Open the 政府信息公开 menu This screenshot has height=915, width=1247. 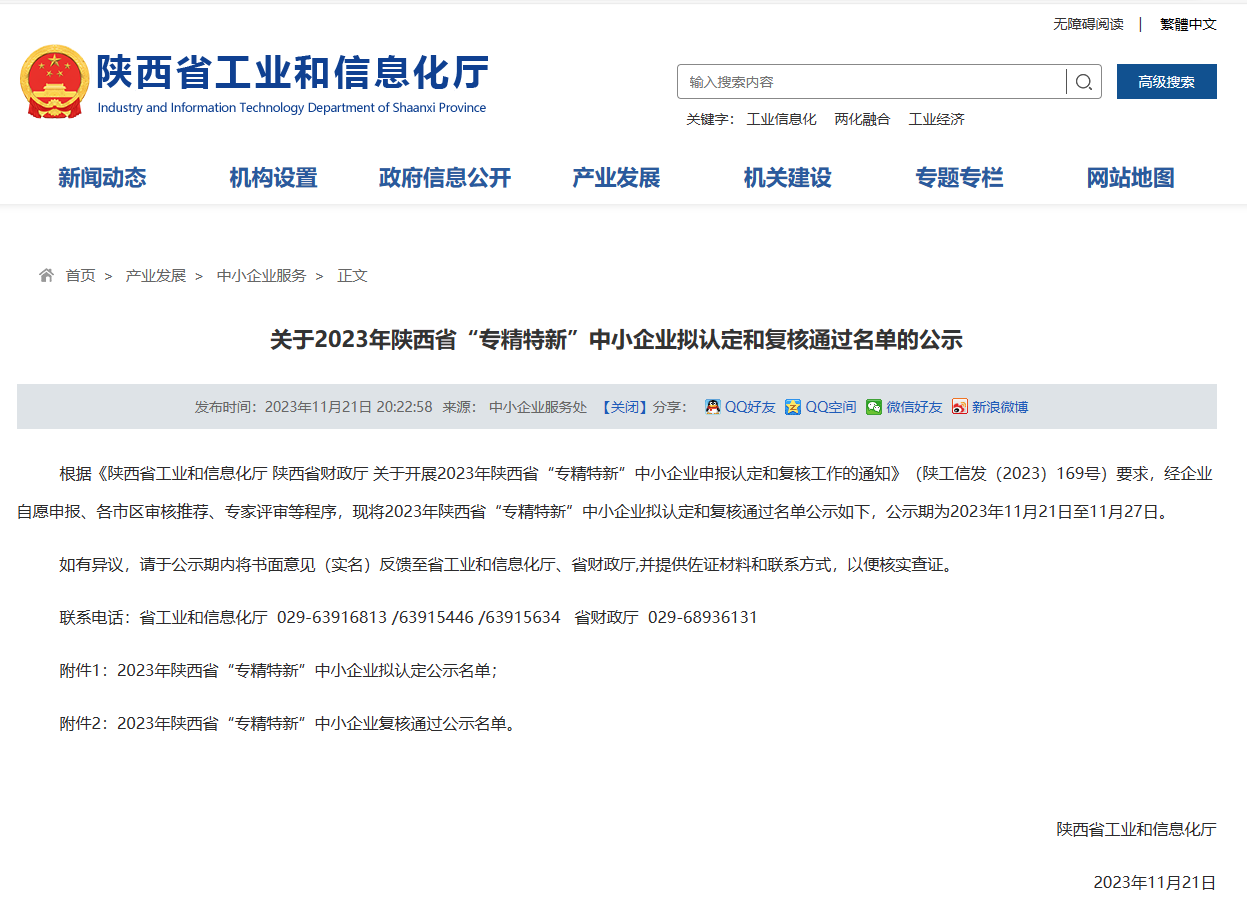tap(445, 178)
